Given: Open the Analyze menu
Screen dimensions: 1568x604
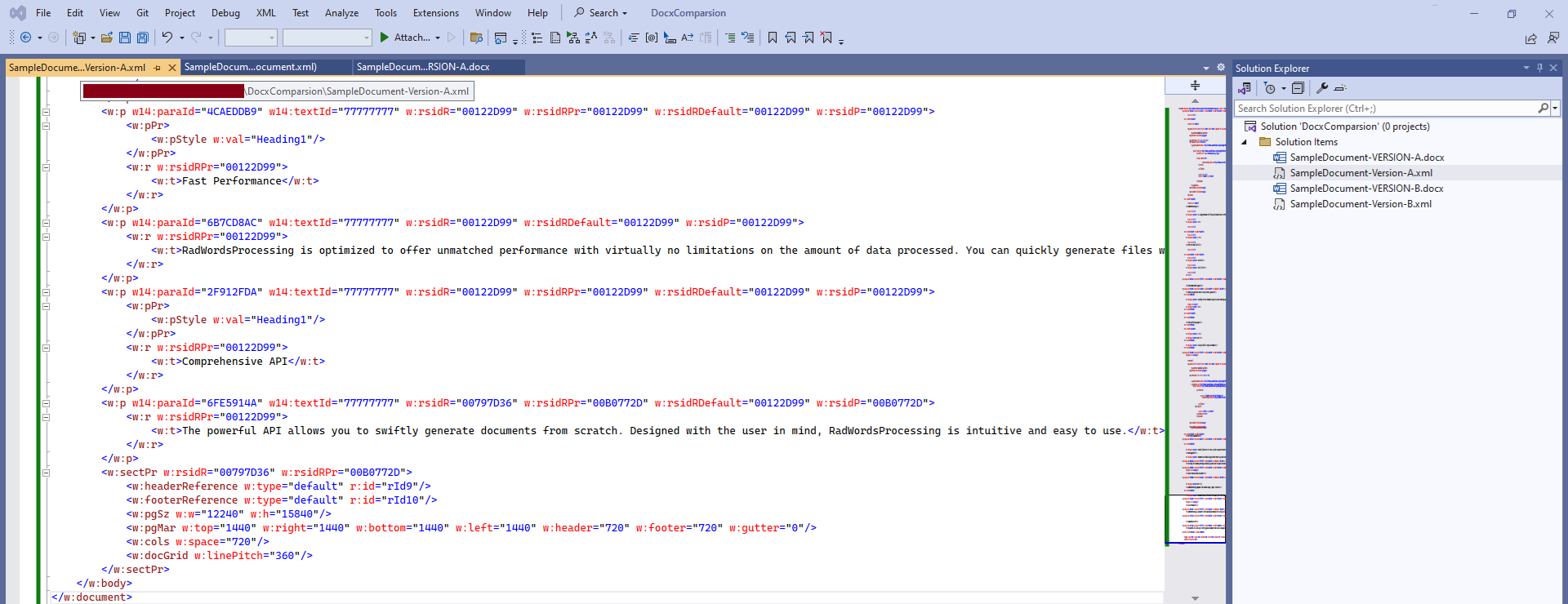Looking at the screenshot, I should click(x=341, y=13).
